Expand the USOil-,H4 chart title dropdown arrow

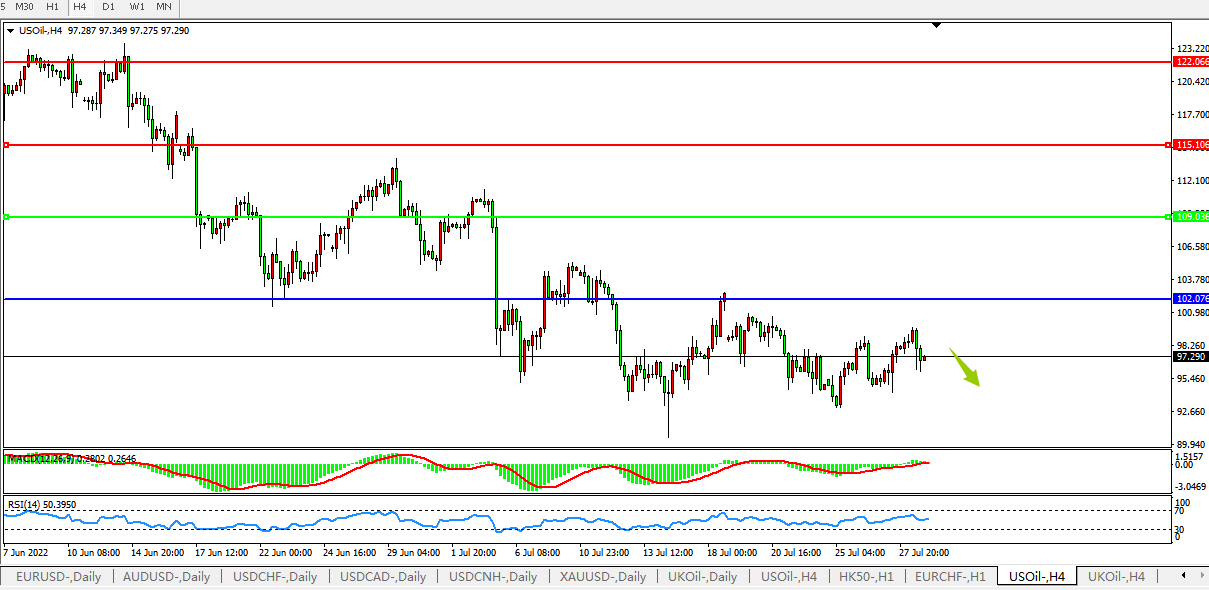coord(11,31)
